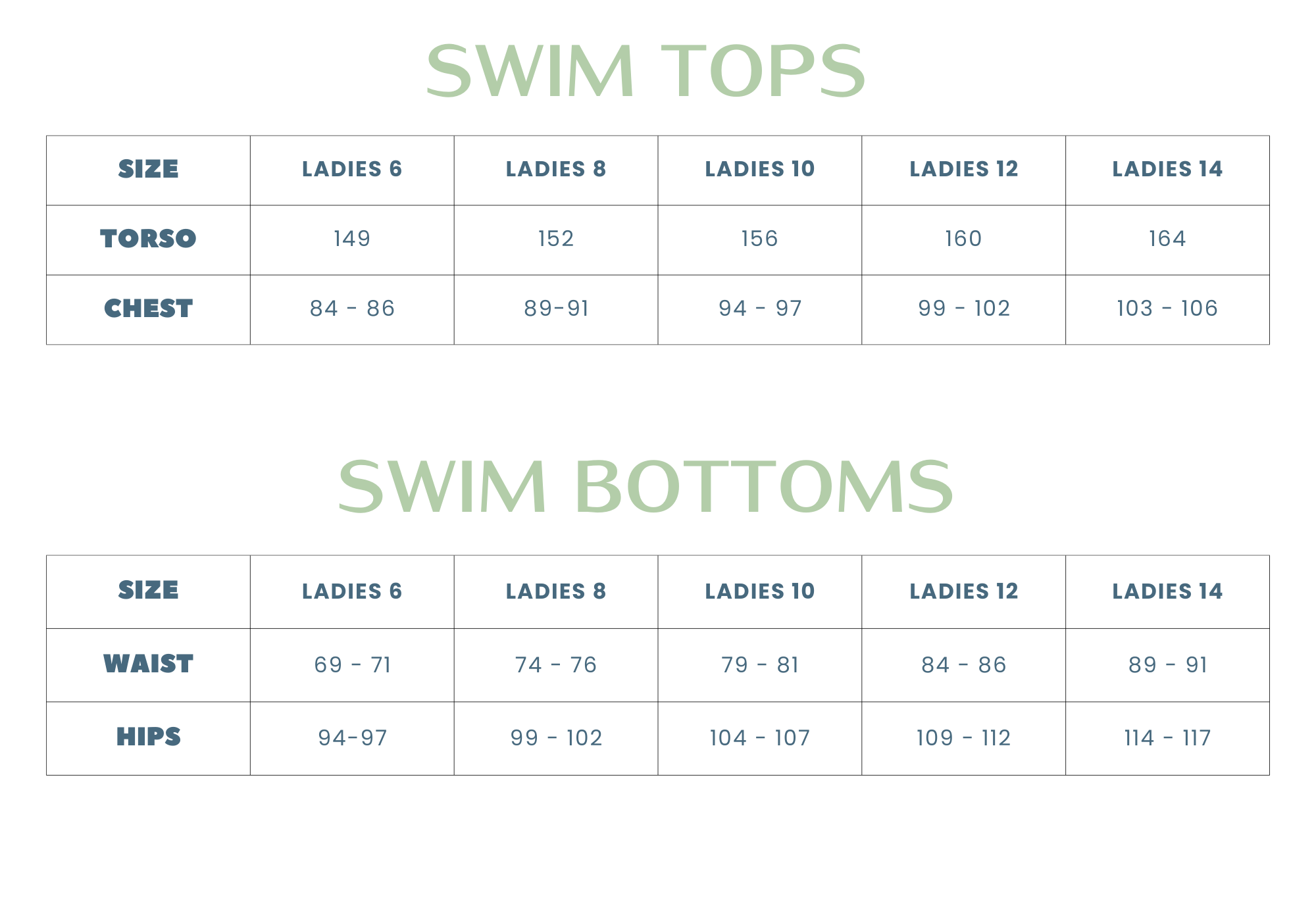1316x921 pixels.
Task: Click LADIES 10 header in Swim Tops table
Action: click(x=759, y=169)
